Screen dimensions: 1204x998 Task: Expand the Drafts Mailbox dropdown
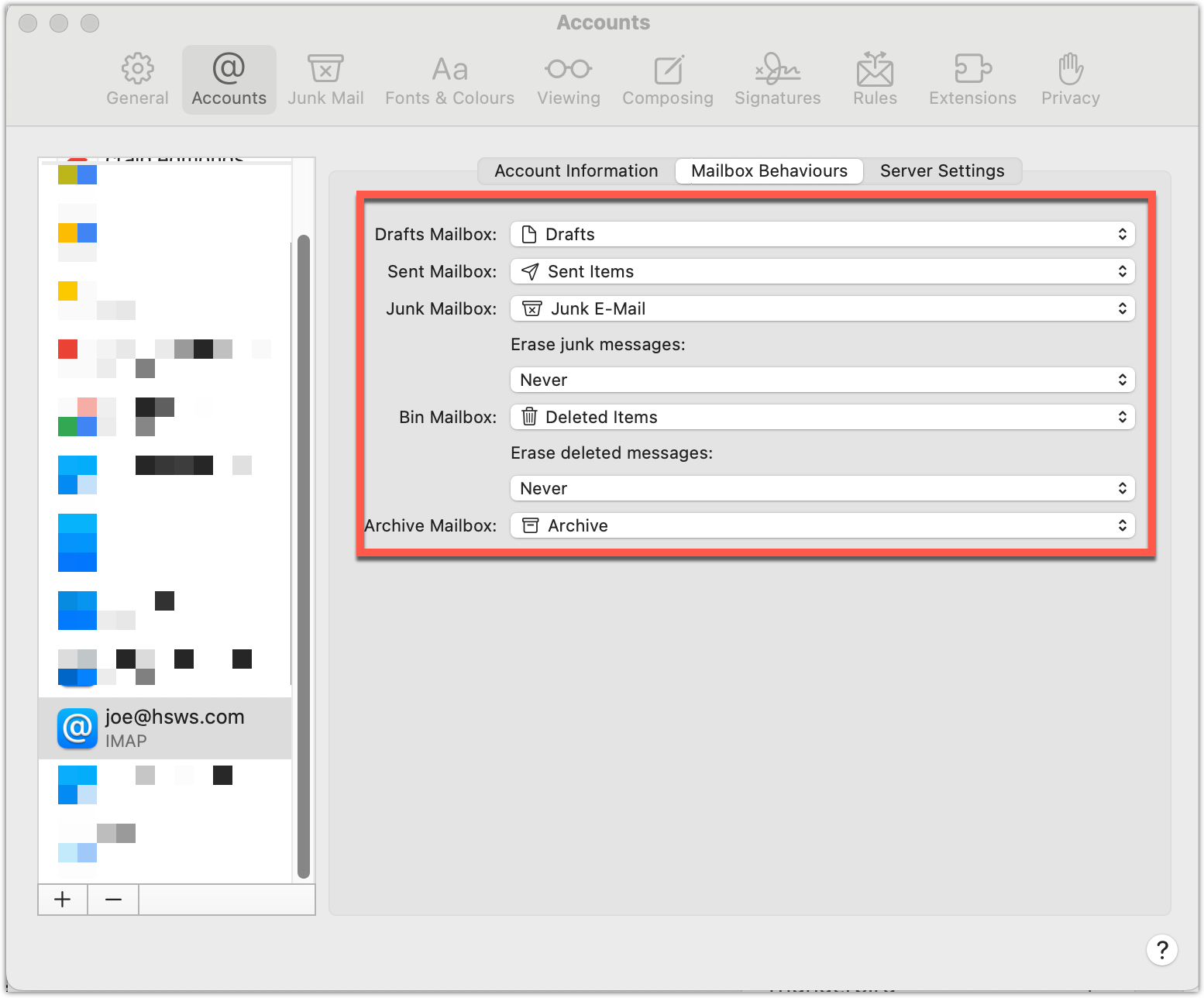(822, 234)
